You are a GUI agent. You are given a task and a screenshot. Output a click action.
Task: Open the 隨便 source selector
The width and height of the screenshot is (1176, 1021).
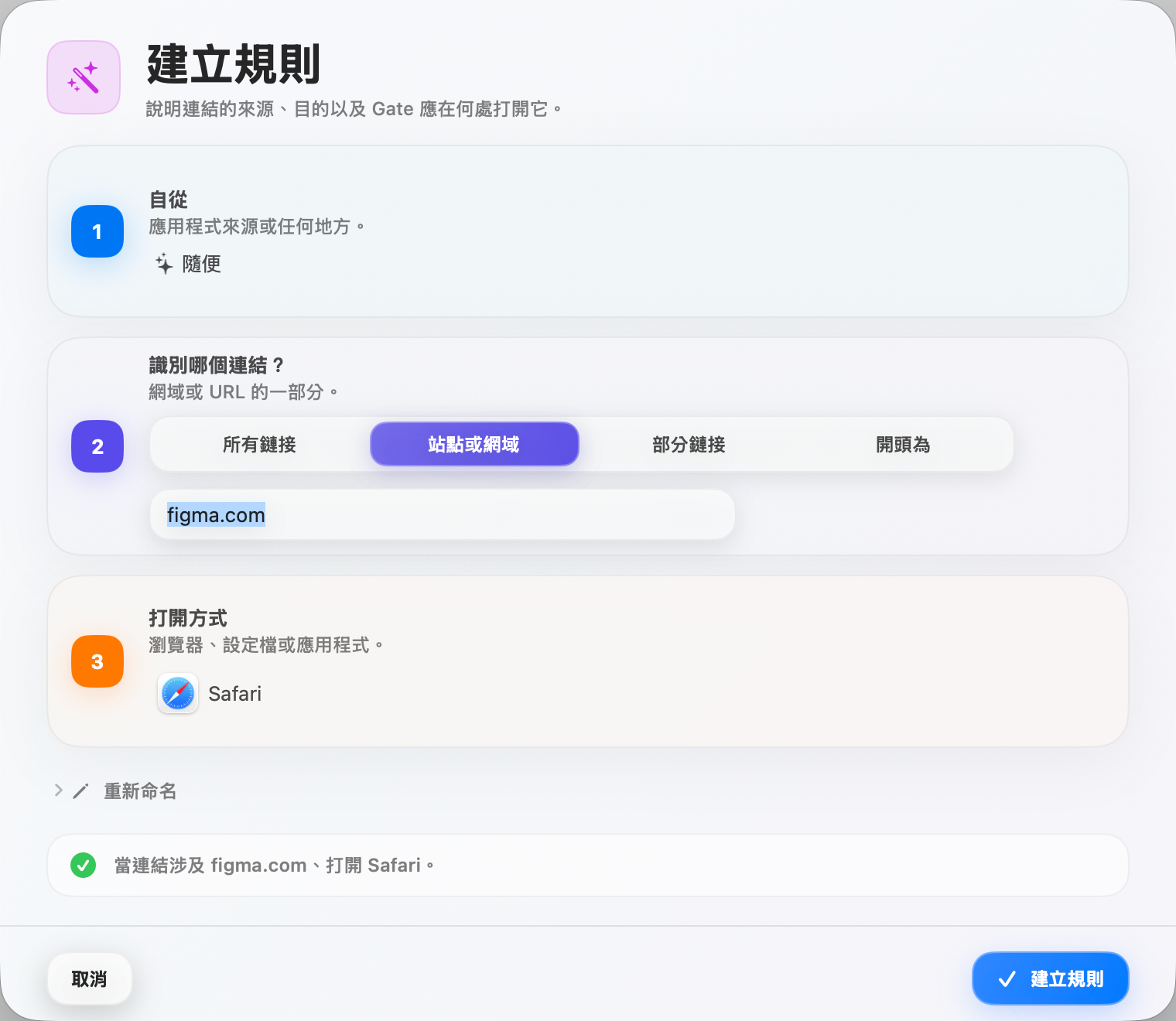click(x=188, y=264)
